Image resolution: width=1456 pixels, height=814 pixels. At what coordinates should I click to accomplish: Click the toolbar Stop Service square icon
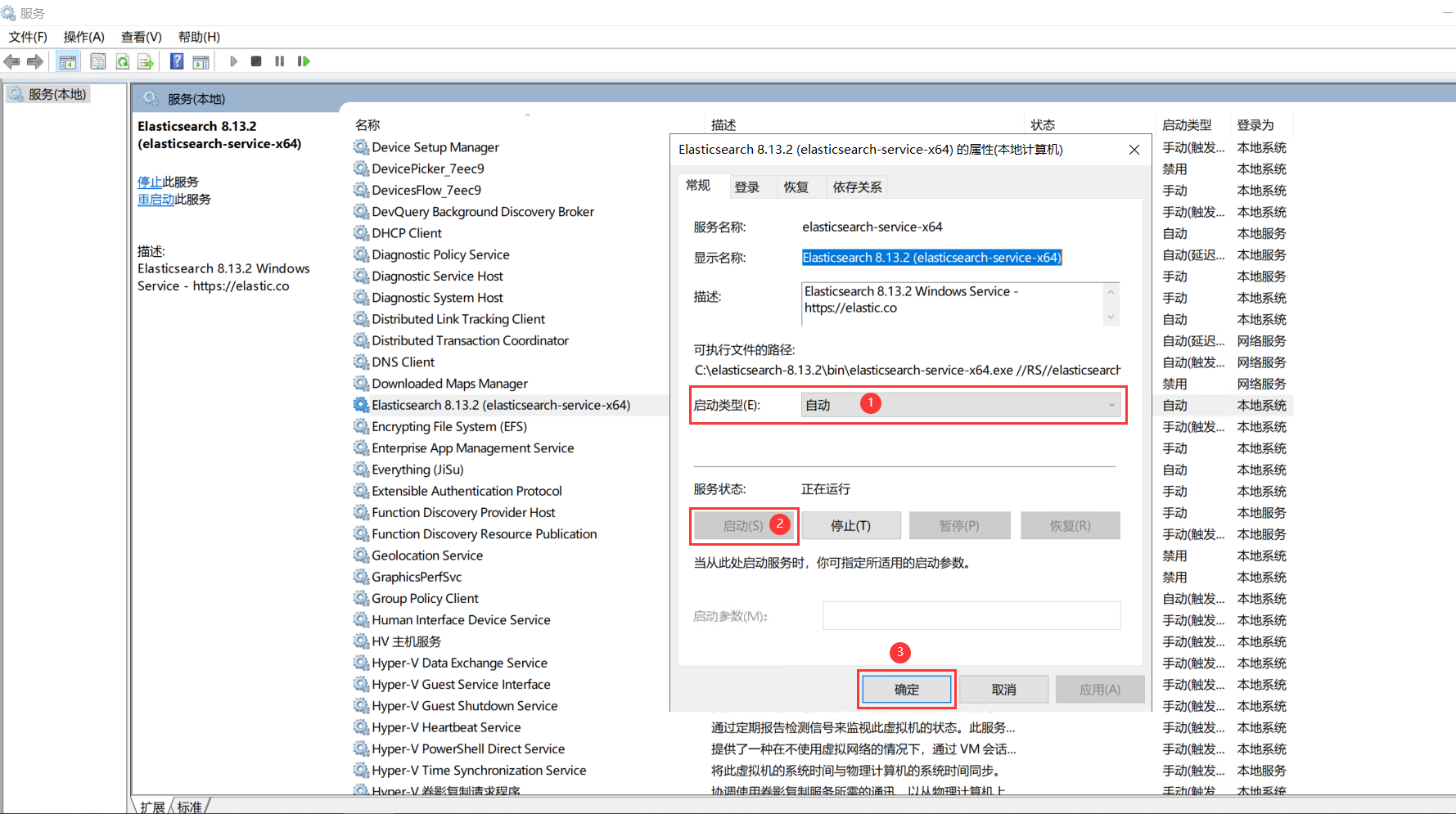coord(256,61)
